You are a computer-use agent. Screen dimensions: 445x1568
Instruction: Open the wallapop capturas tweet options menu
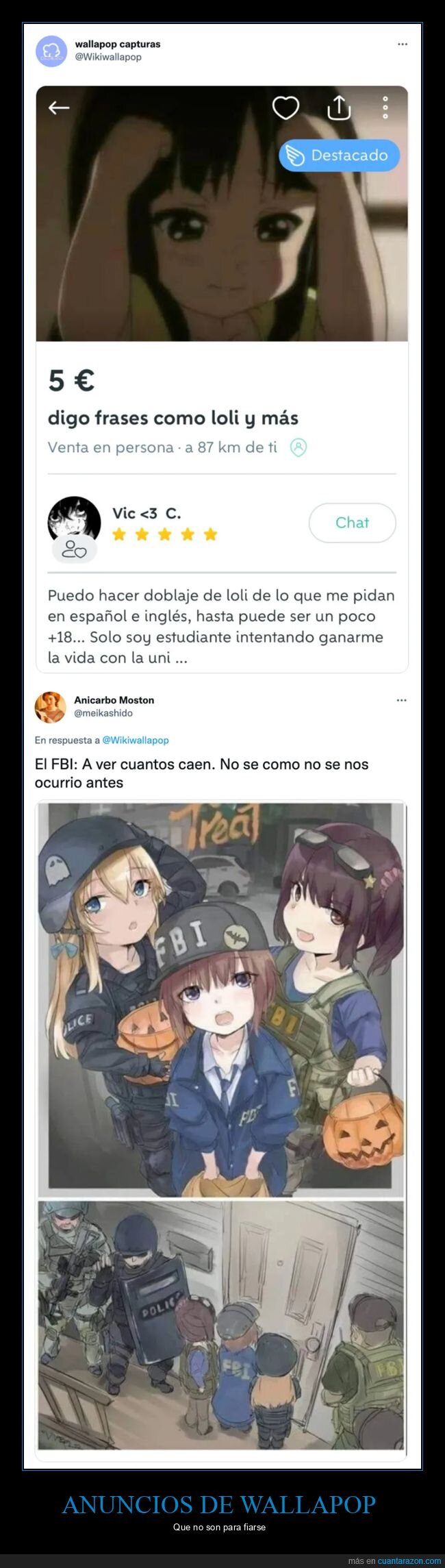(x=403, y=44)
